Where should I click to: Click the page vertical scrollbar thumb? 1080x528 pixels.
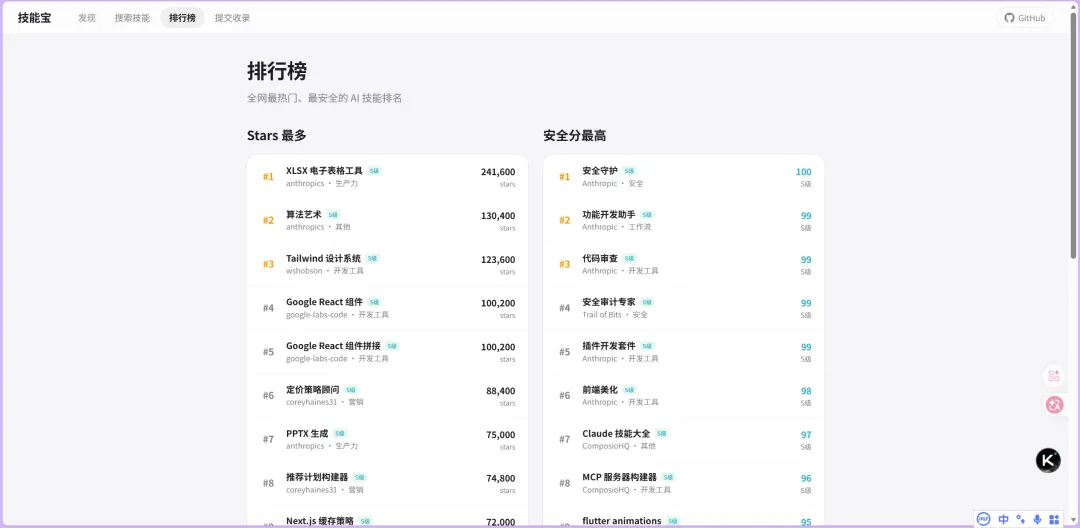click(1073, 136)
